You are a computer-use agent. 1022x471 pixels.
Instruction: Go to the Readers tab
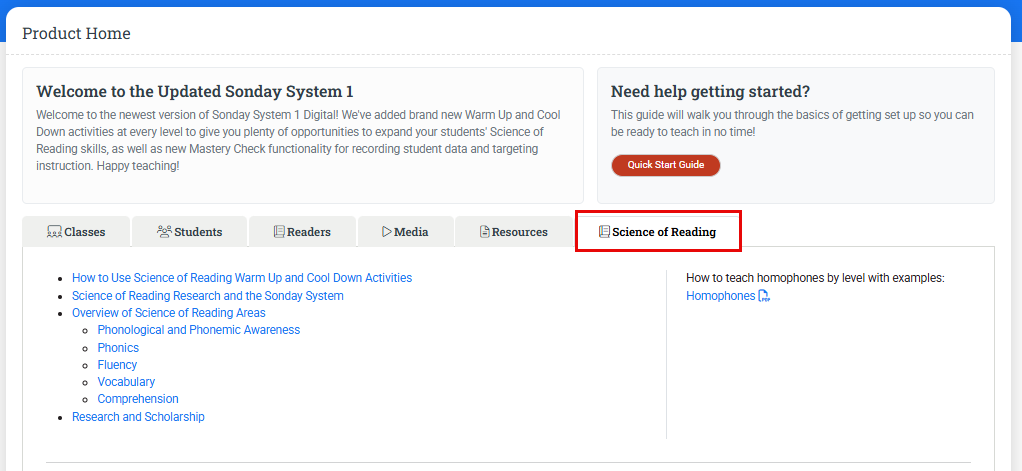click(x=302, y=231)
